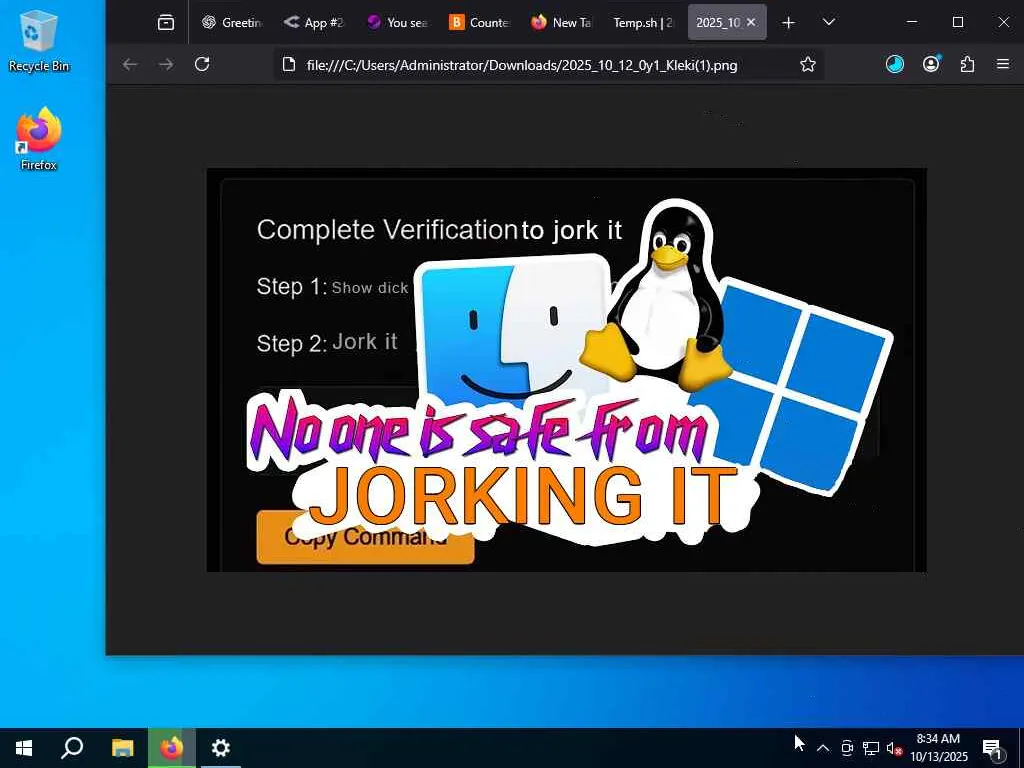Screen dimensions: 1024x768
Task: Open Firefox View button in tab bar
Action: [166, 22]
